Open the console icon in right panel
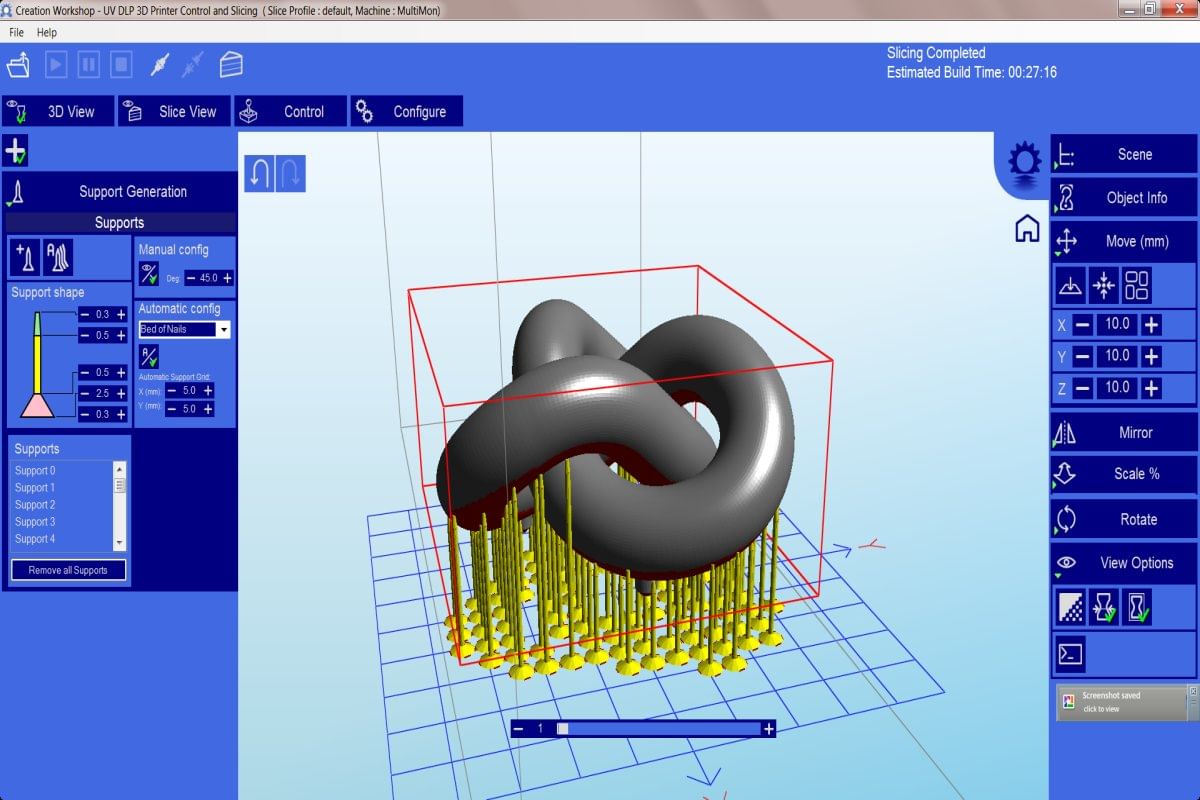 1071,654
